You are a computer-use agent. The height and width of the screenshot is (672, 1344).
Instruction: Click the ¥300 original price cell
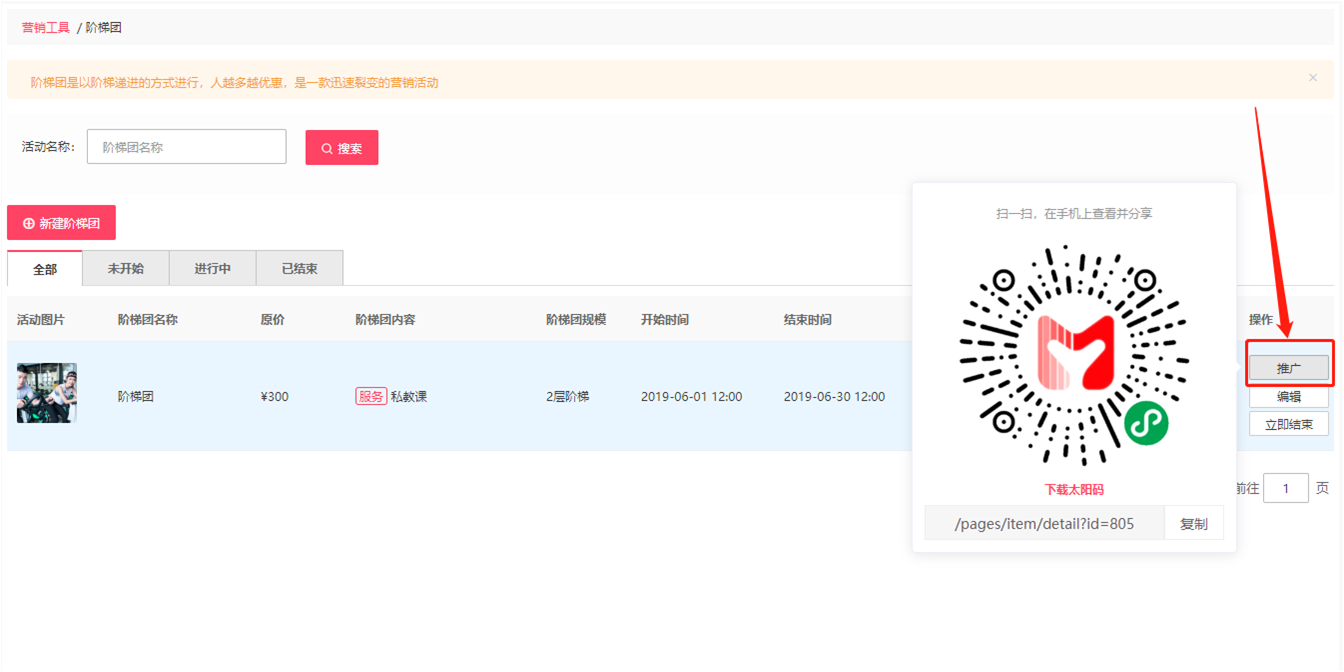pyautogui.click(x=274, y=396)
